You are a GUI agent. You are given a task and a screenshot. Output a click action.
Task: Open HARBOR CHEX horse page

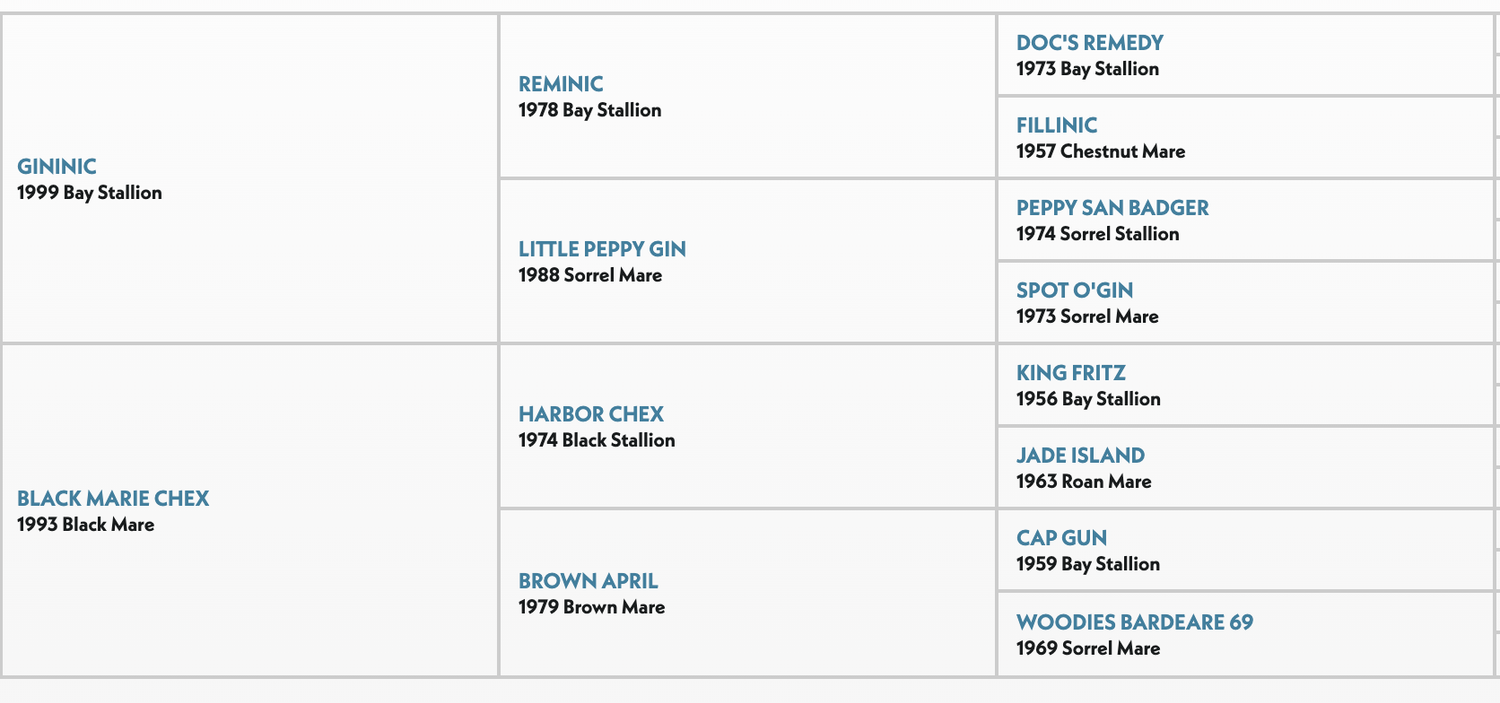[591, 414]
